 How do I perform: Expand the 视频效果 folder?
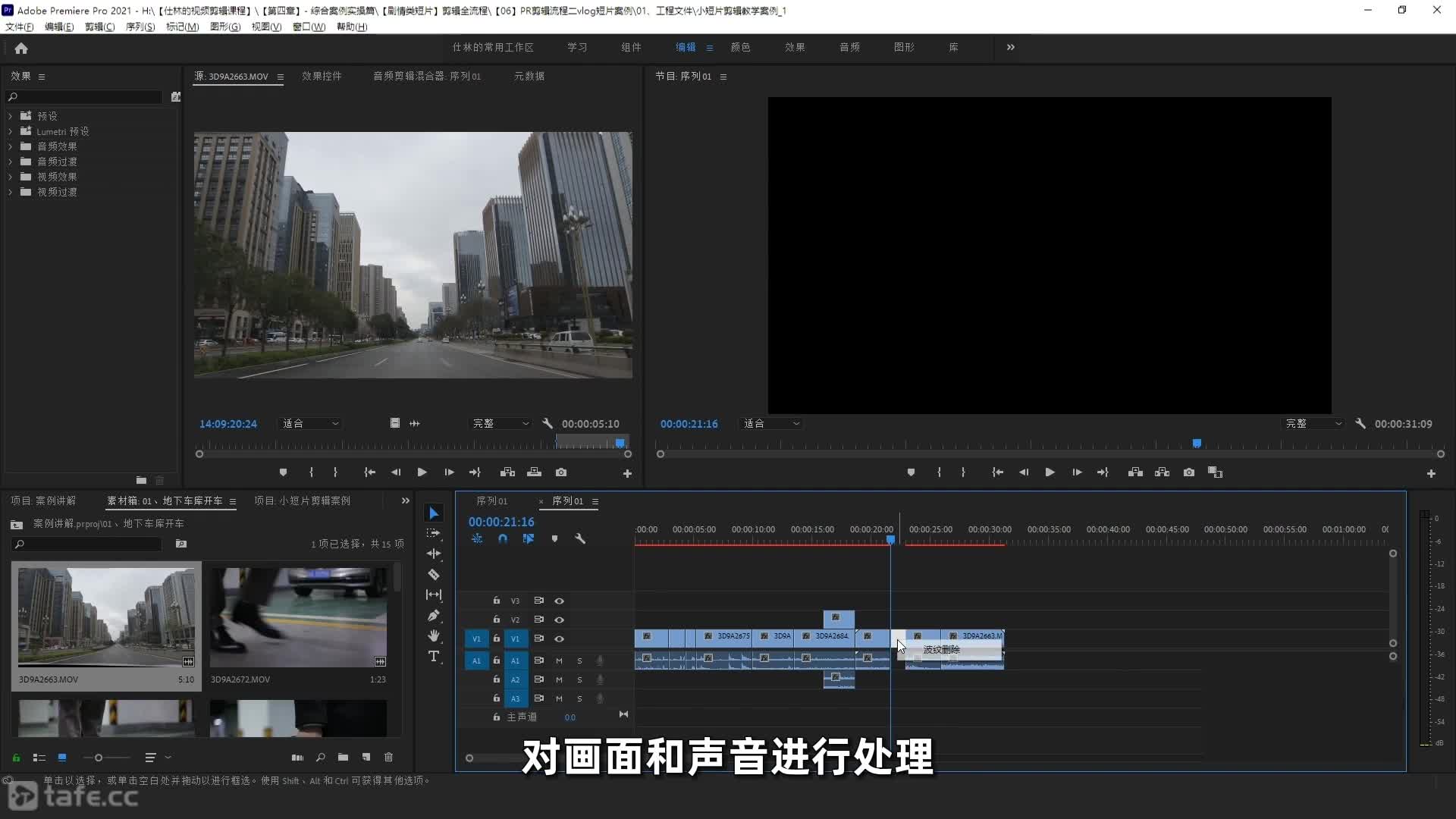coord(11,177)
